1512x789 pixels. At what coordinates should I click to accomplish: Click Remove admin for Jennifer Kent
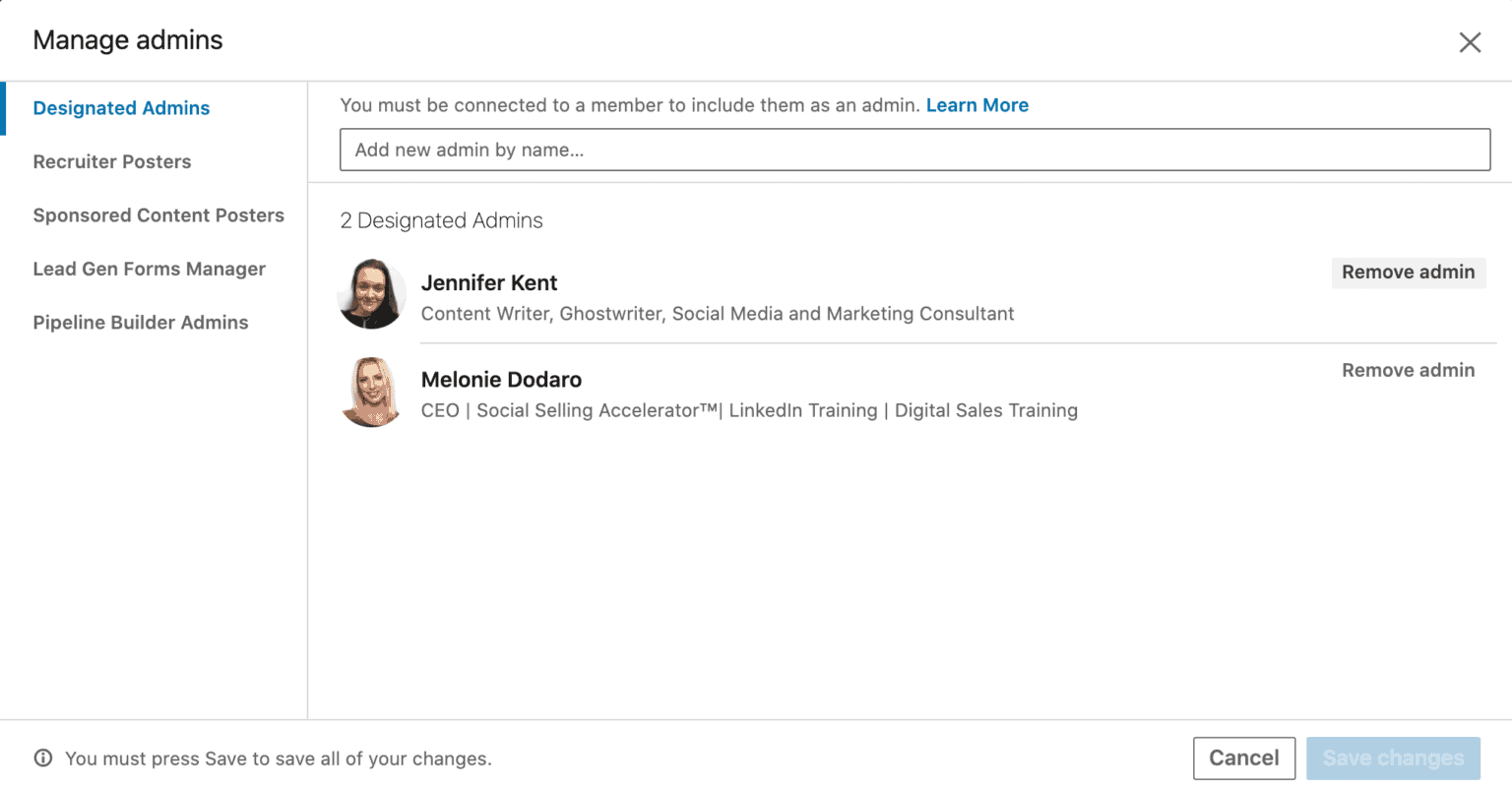point(1408,273)
